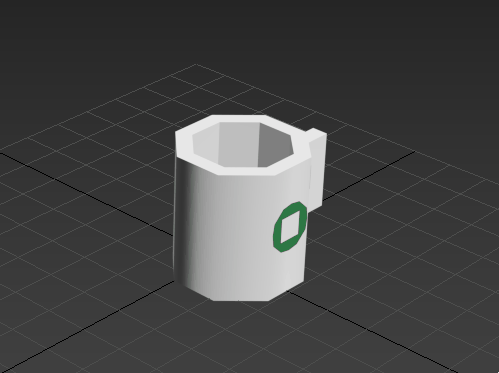
Task: Click inside the mug's hollow interior
Action: (243, 144)
